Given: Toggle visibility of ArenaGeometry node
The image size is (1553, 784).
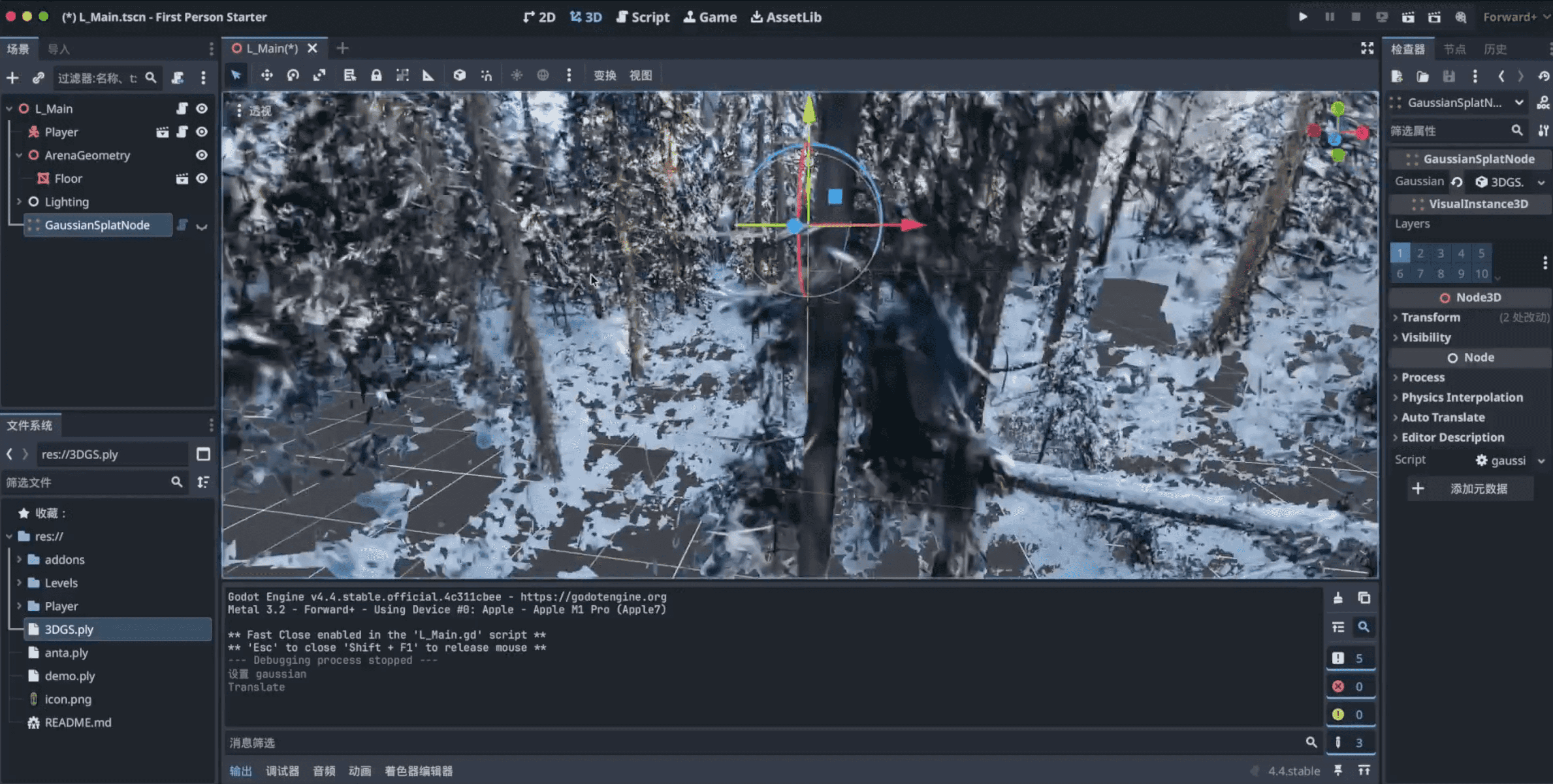Looking at the screenshot, I should [202, 155].
